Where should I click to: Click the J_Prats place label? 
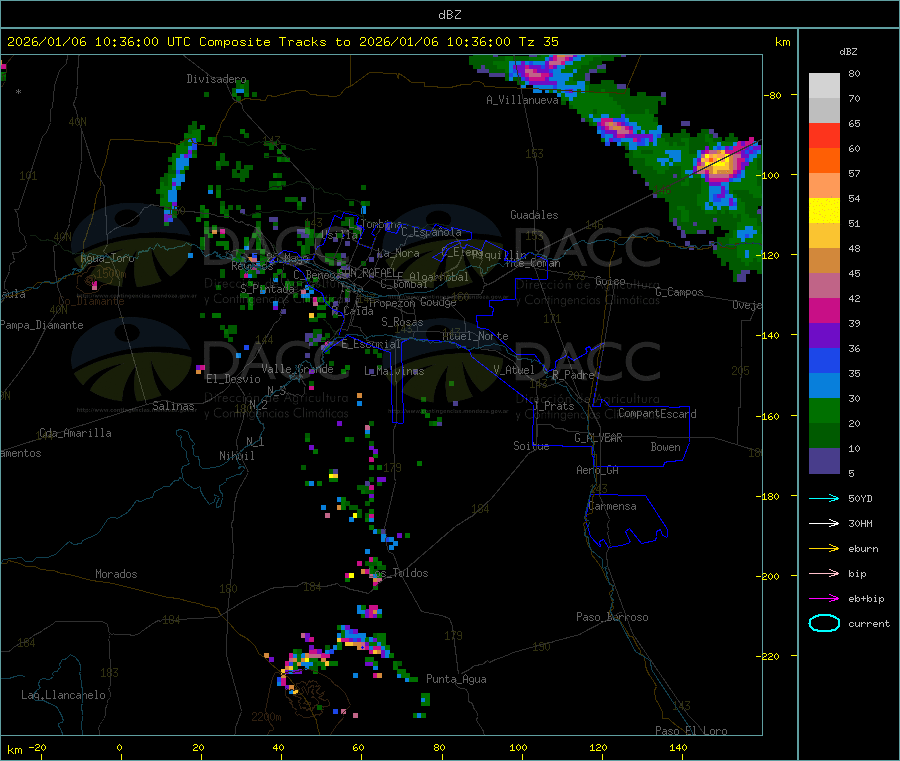coord(553,406)
